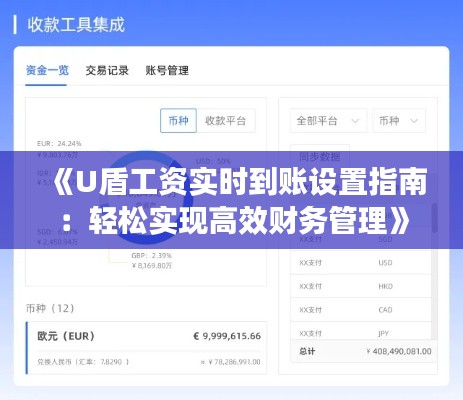Click the 兑换人民币 exchange rate text
The width and height of the screenshot is (463, 400).
click(x=83, y=362)
